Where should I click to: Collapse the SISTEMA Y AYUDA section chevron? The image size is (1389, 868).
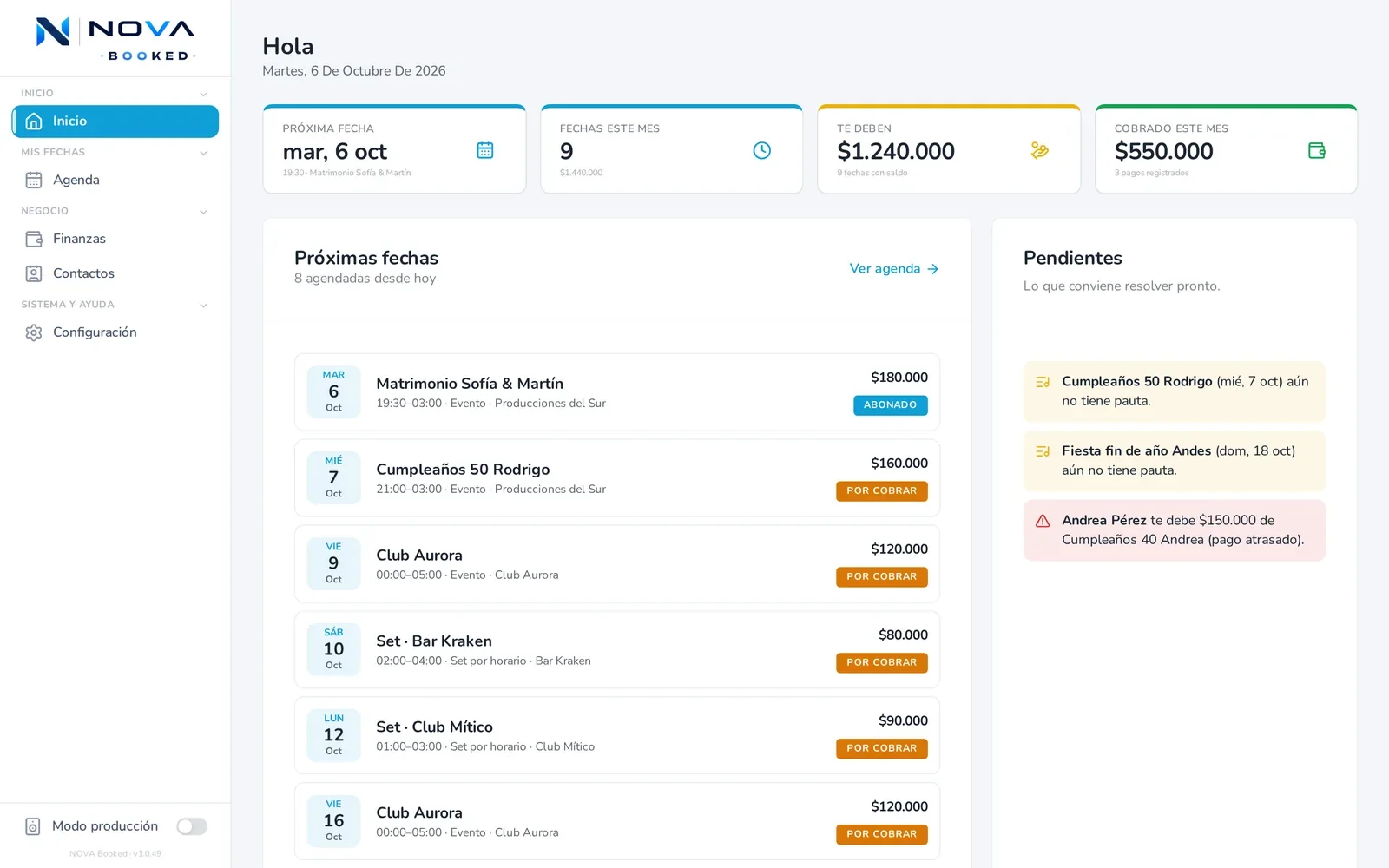coord(203,306)
